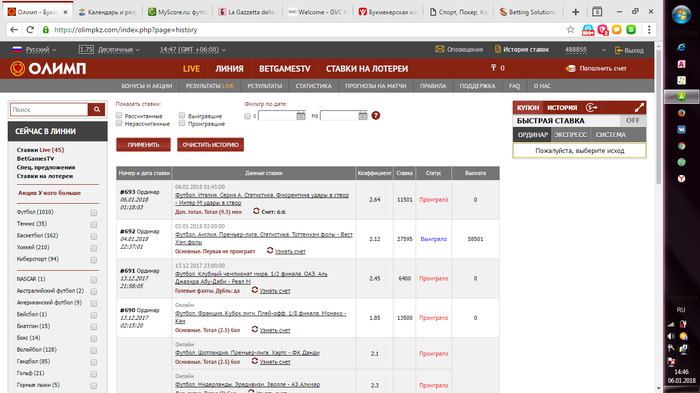Switch to the ЭКСПРЕСС tab
Image resolution: width=700 pixels, height=393 pixels.
tap(570, 135)
